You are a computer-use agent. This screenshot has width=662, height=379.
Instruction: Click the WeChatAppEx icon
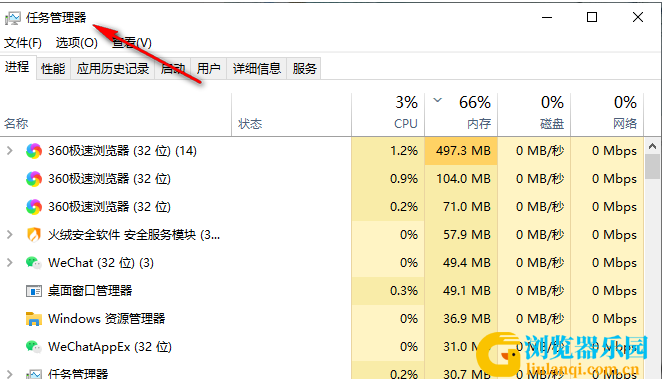coord(34,347)
